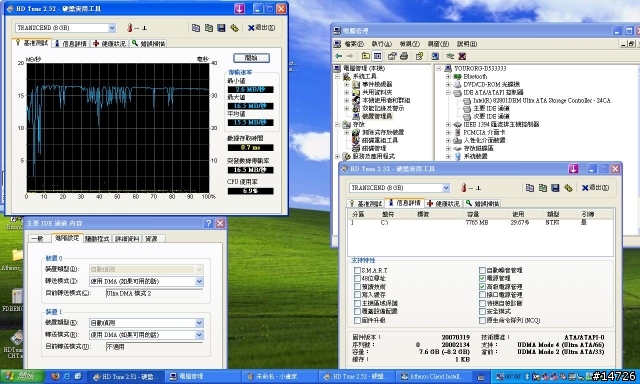Select C:\ partition row in HD Tune info list
640x384 pixels.
480,223
